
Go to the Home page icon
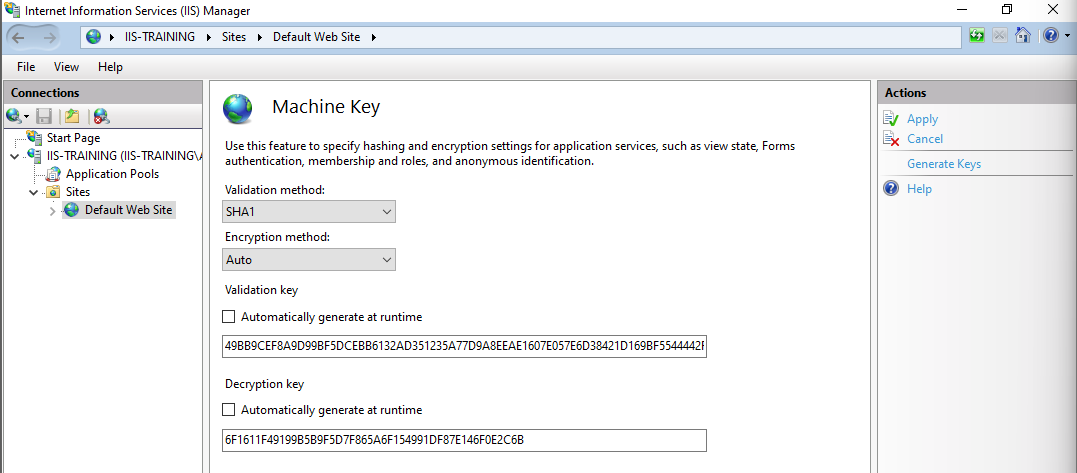tap(1023, 36)
